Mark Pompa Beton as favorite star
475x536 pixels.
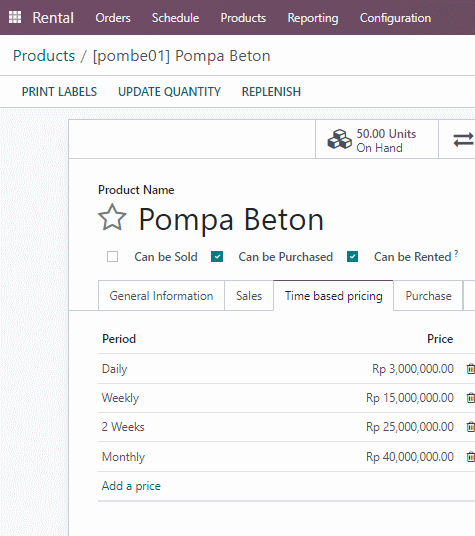pyautogui.click(x=112, y=218)
